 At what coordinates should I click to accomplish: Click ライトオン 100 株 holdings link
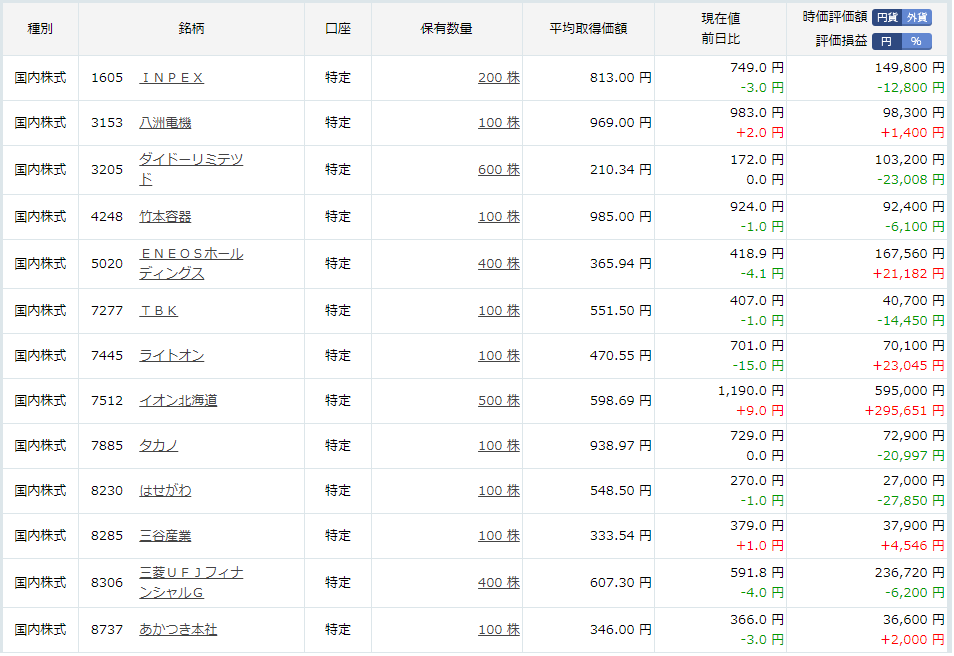[499, 355]
